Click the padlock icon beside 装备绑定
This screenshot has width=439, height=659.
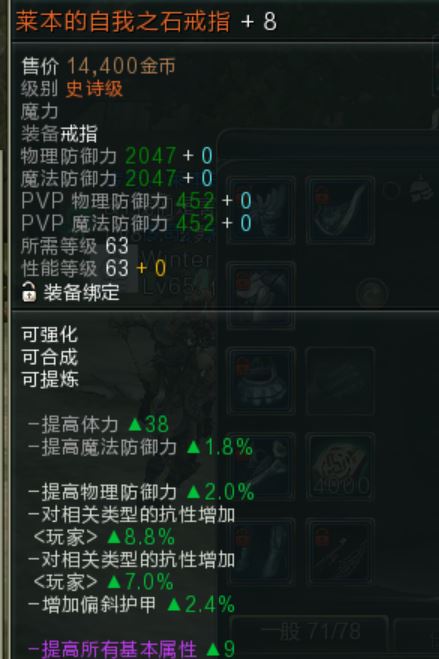tap(29, 292)
